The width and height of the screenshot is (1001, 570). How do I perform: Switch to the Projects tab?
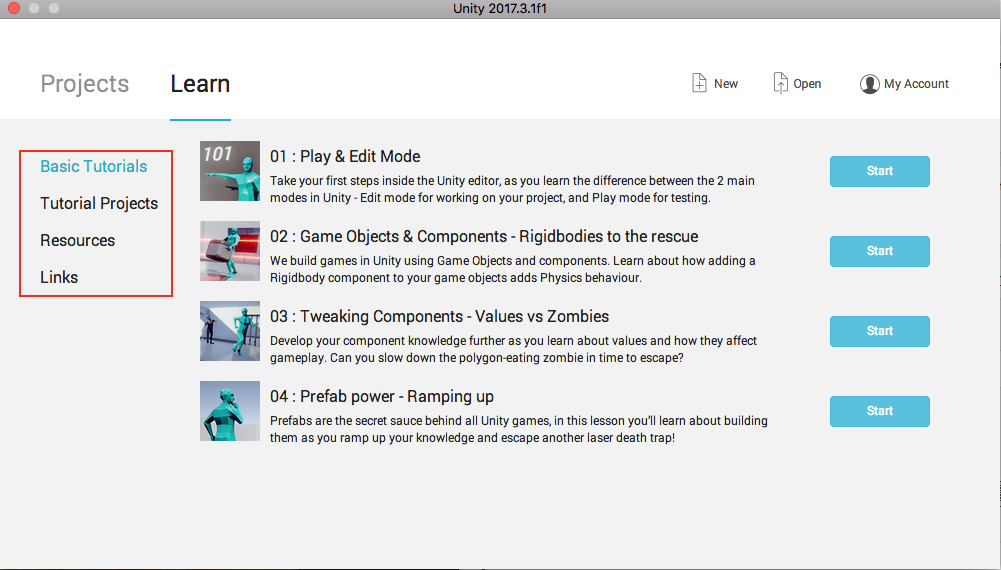(x=84, y=84)
